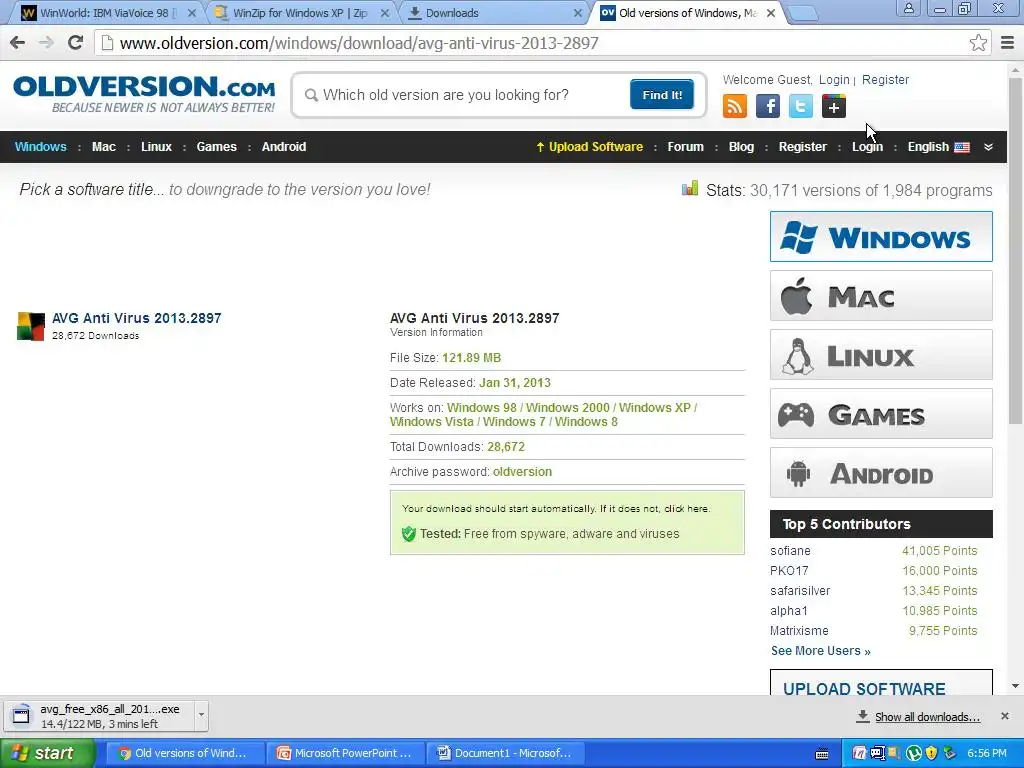Close the downloads bar

tap(1005, 716)
